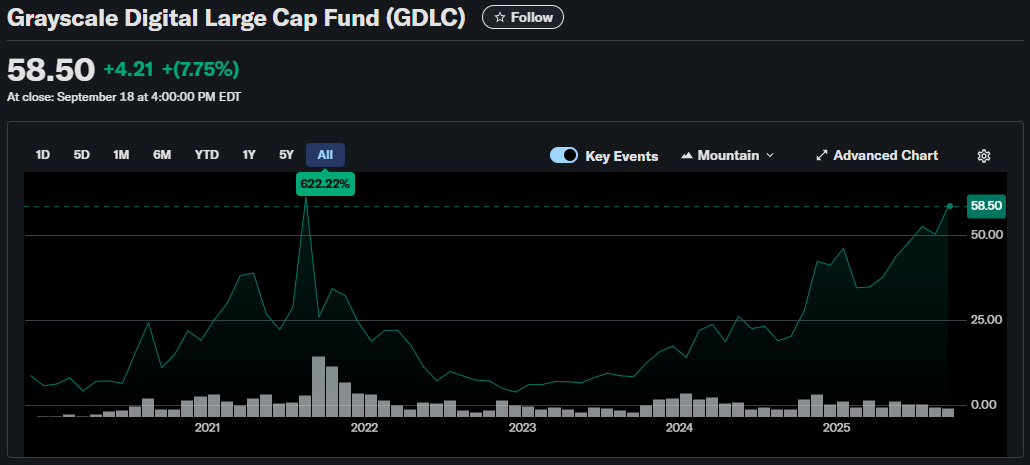Image resolution: width=1030 pixels, height=465 pixels.
Task: Switch chart to 6M range
Action: click(x=162, y=155)
